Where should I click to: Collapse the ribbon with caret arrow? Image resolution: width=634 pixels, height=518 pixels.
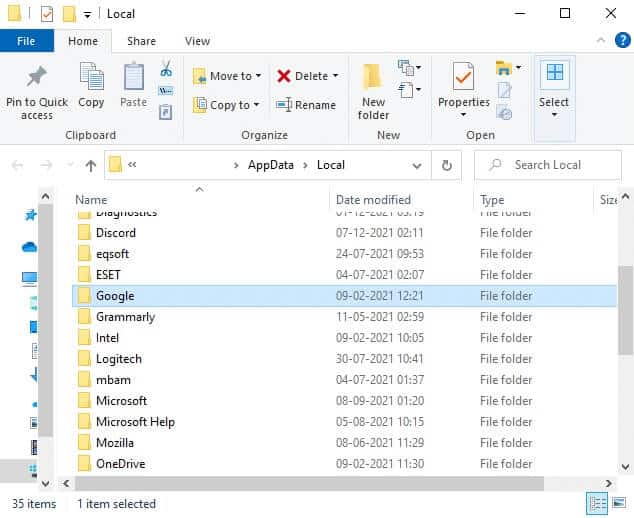coord(601,40)
